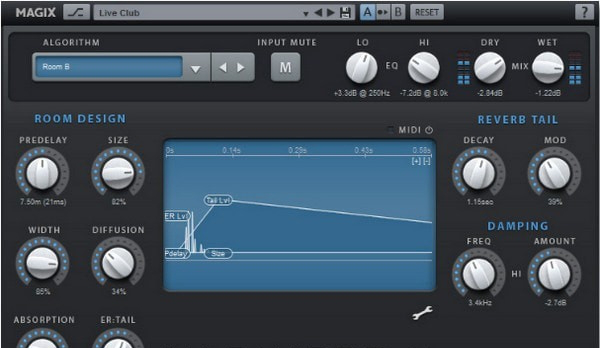Image resolution: width=600 pixels, height=361 pixels.
Task: Click the MIDI power icon
Action: tap(429, 130)
